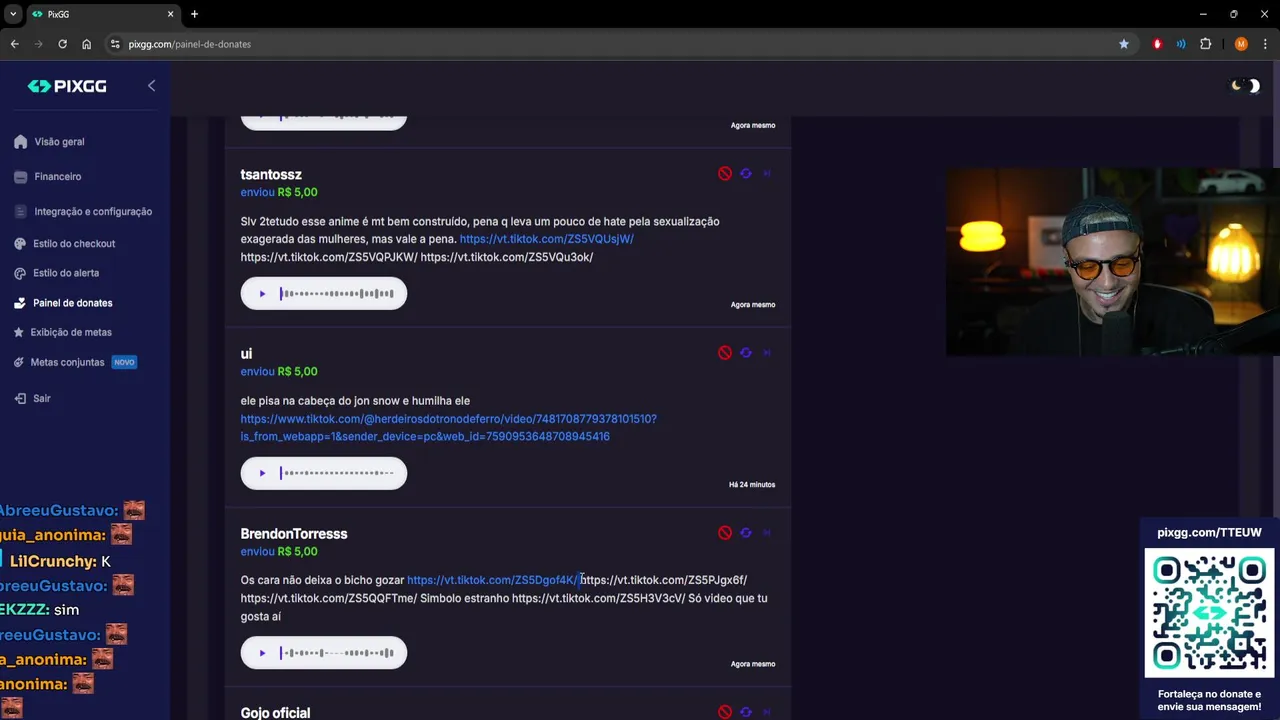Click username Gojo oficial
Viewport: 1280px width, 720px height.
coord(275,713)
